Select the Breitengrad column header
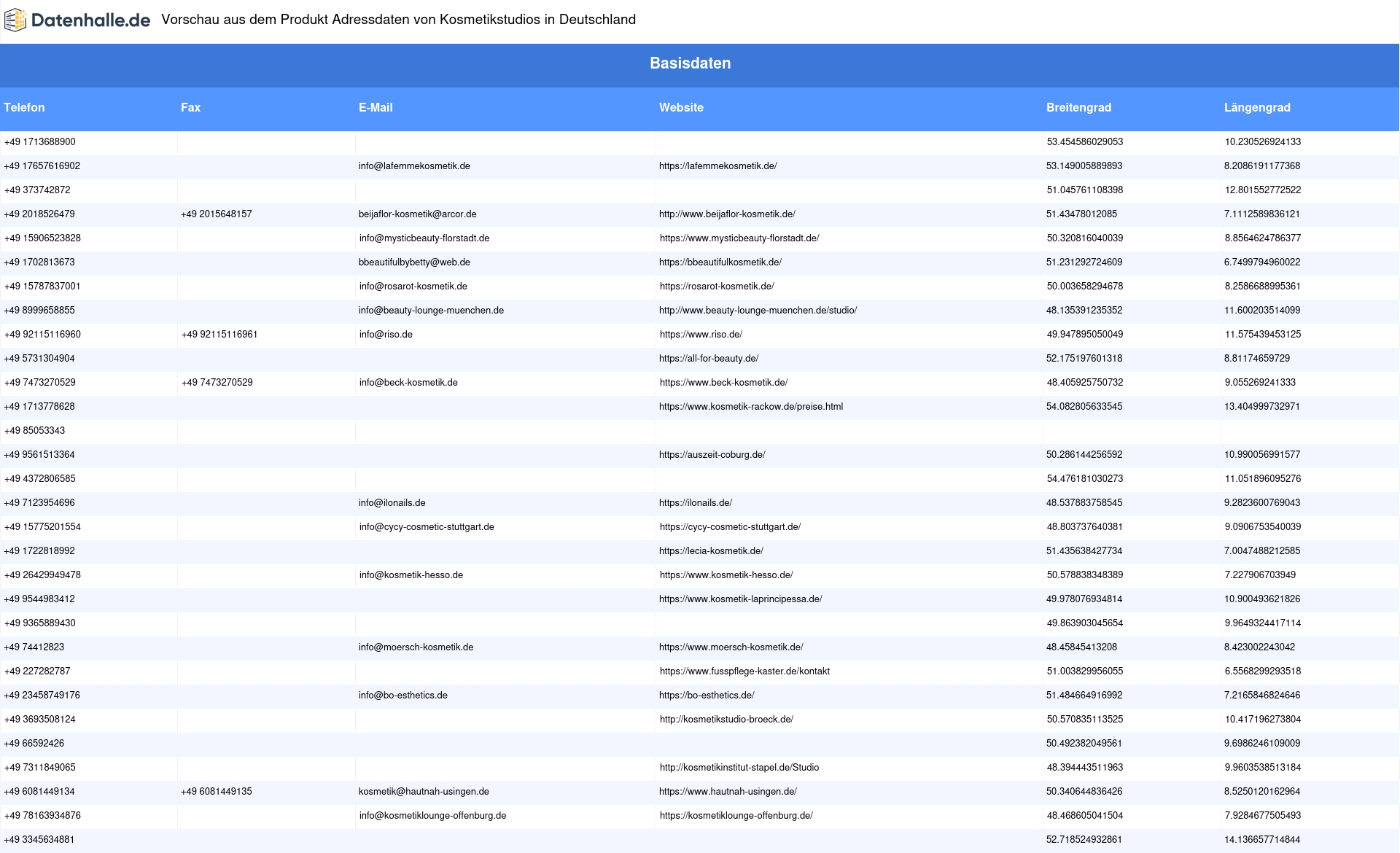1400x853 pixels. [x=1078, y=107]
